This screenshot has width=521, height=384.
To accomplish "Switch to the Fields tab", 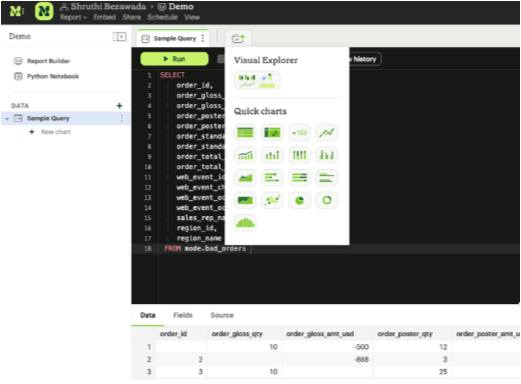I will coord(183,315).
